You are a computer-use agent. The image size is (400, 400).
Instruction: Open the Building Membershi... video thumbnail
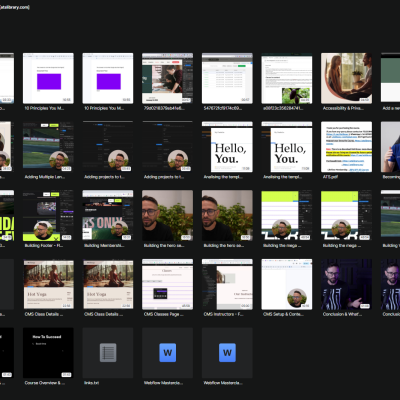[x=108, y=216]
